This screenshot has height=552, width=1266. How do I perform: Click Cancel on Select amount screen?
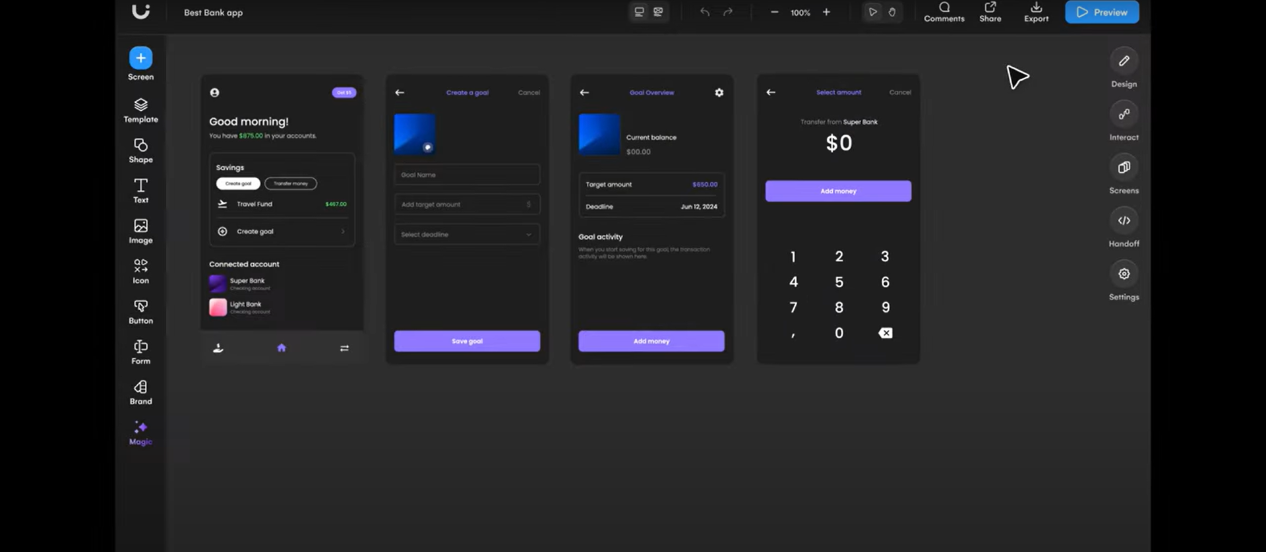(x=900, y=92)
